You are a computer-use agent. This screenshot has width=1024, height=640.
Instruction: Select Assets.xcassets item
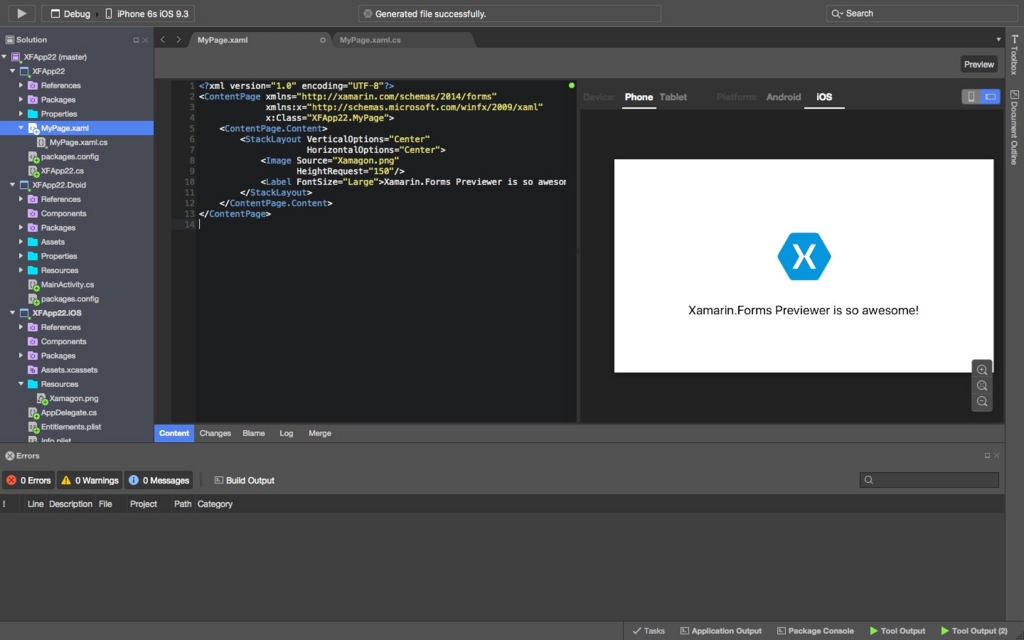click(x=69, y=370)
